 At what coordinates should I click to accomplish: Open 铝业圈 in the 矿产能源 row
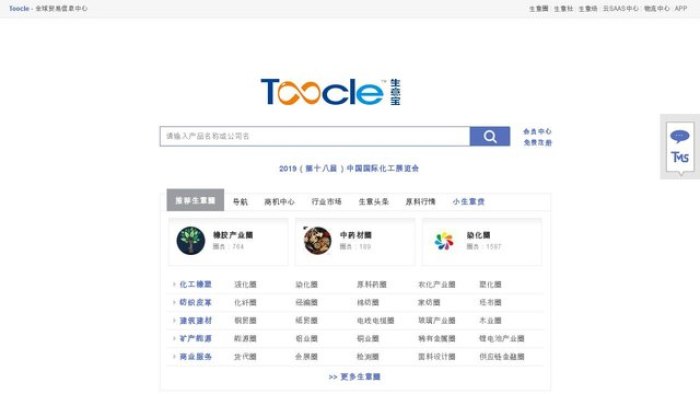point(306,338)
